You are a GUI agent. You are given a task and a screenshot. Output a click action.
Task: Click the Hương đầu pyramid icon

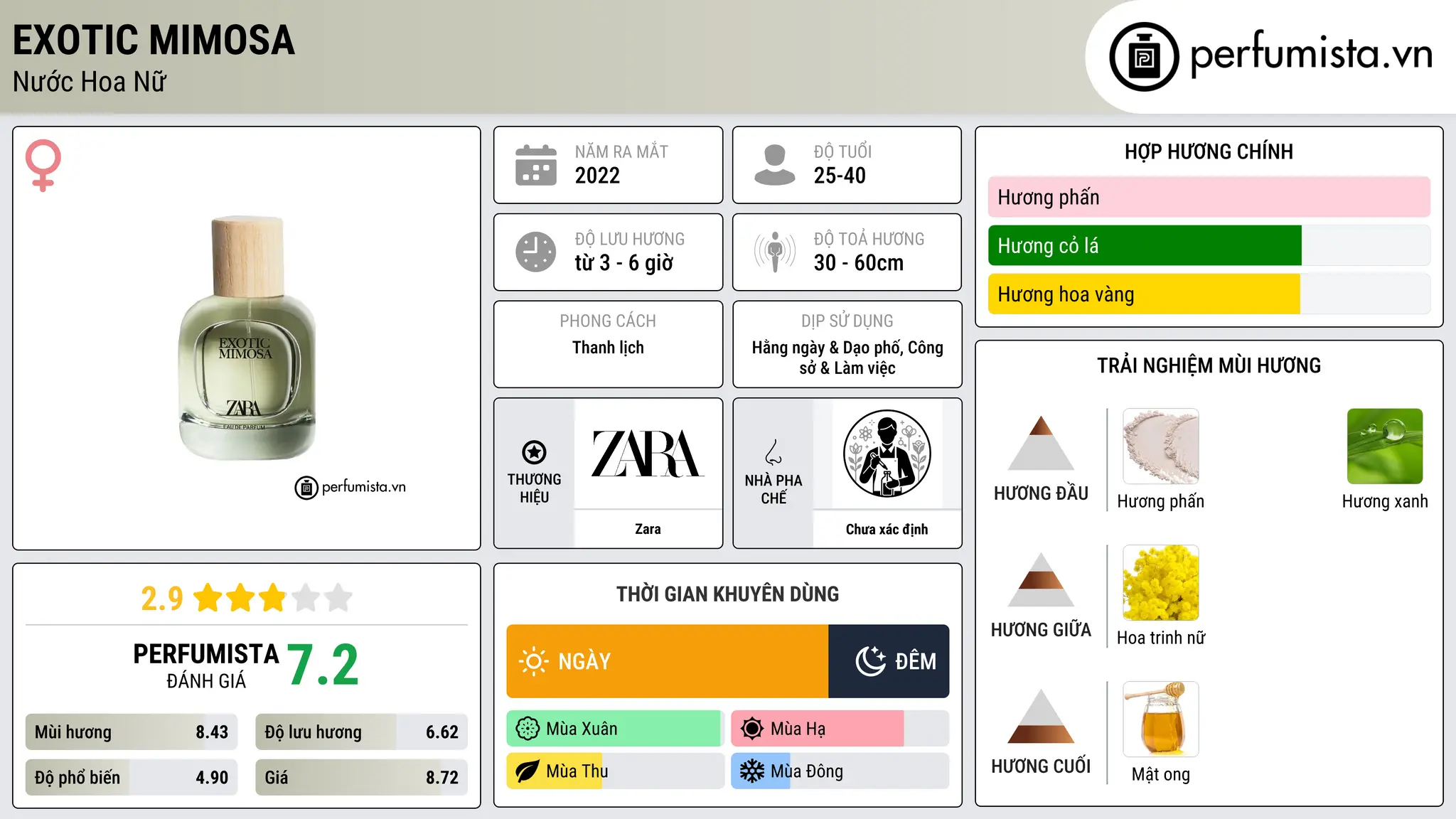(1041, 443)
